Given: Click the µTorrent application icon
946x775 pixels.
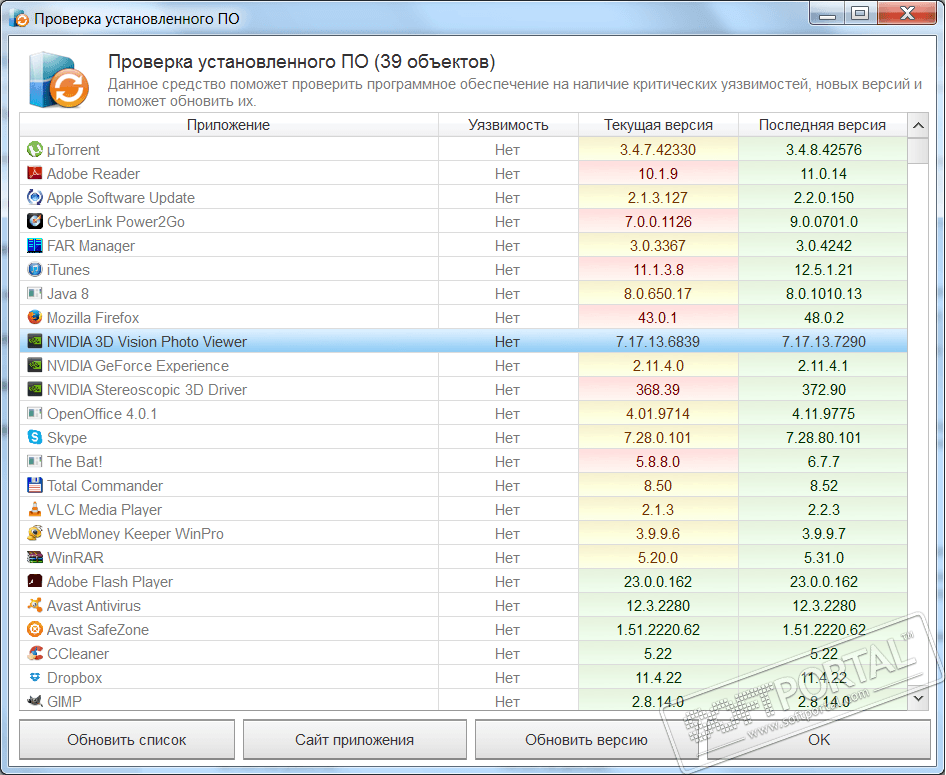Looking at the screenshot, I should click(35, 149).
